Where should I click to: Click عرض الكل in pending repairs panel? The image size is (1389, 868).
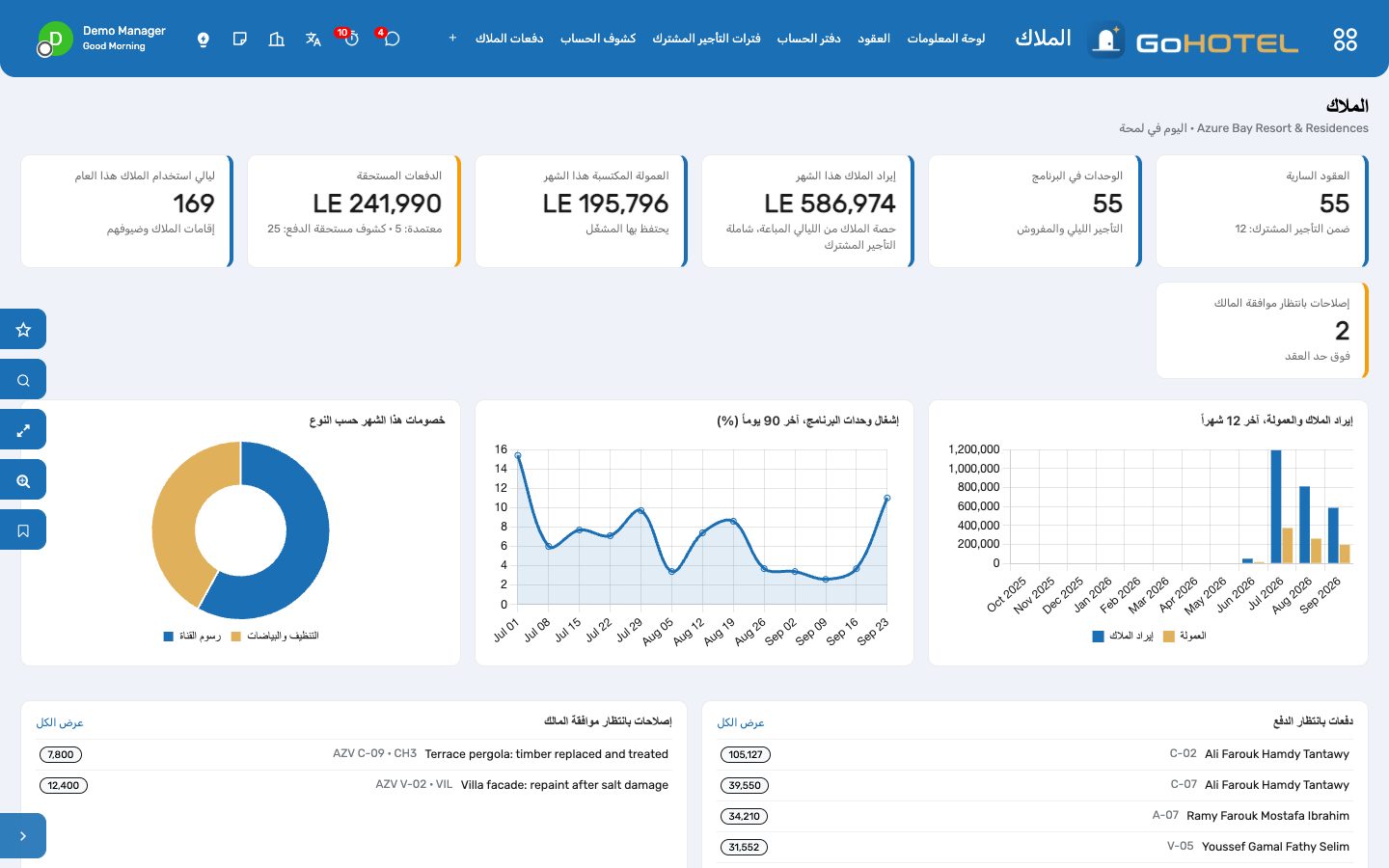point(60,722)
